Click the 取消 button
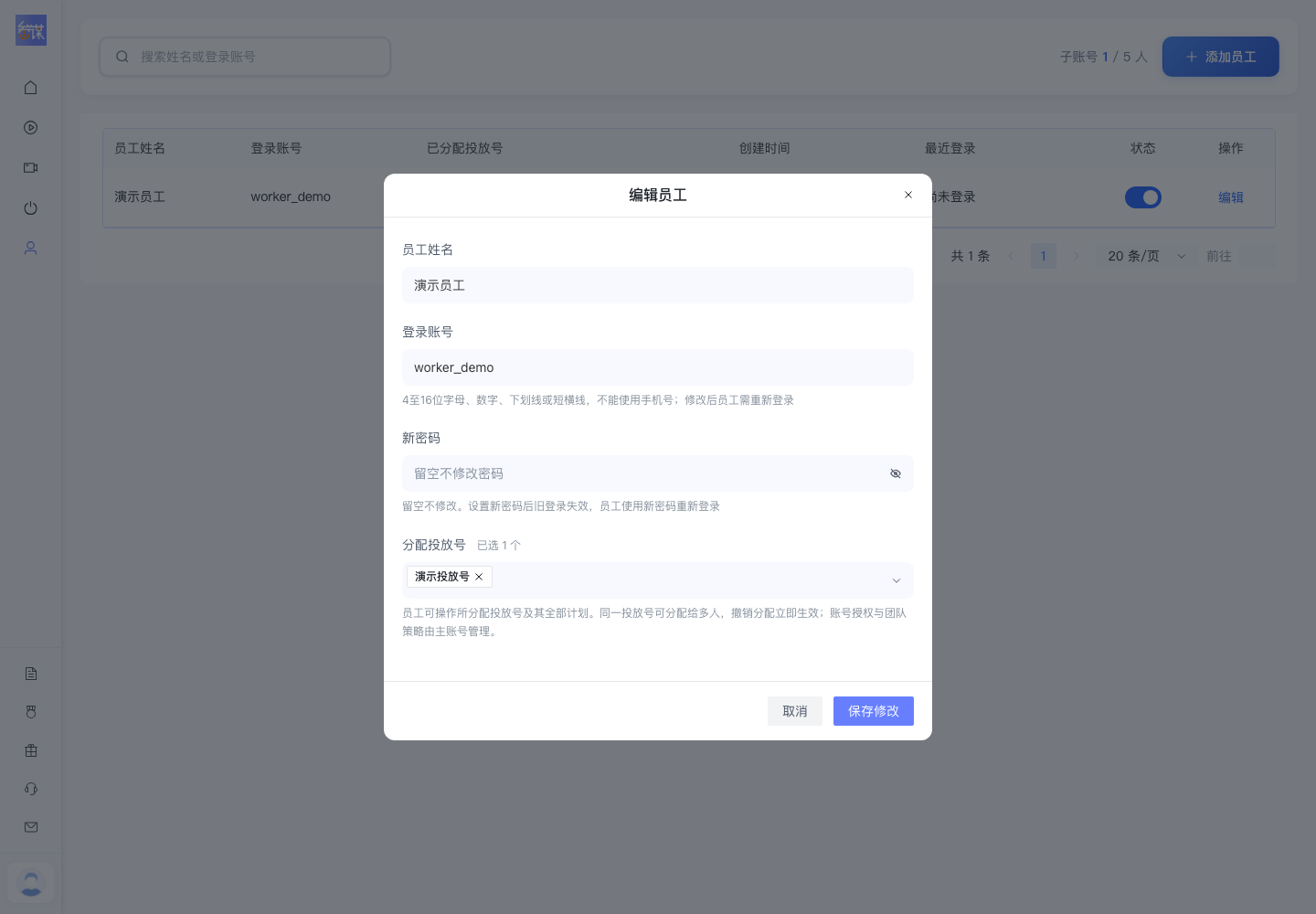Image resolution: width=1316 pixels, height=914 pixels. 795,711
